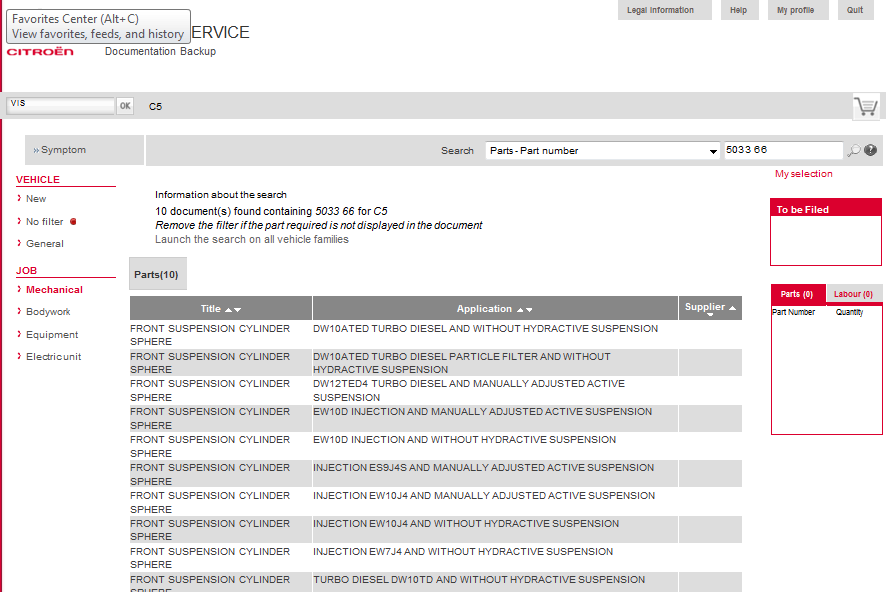Sort the Supplier column with its arrow
The height and width of the screenshot is (592, 888).
(732, 308)
